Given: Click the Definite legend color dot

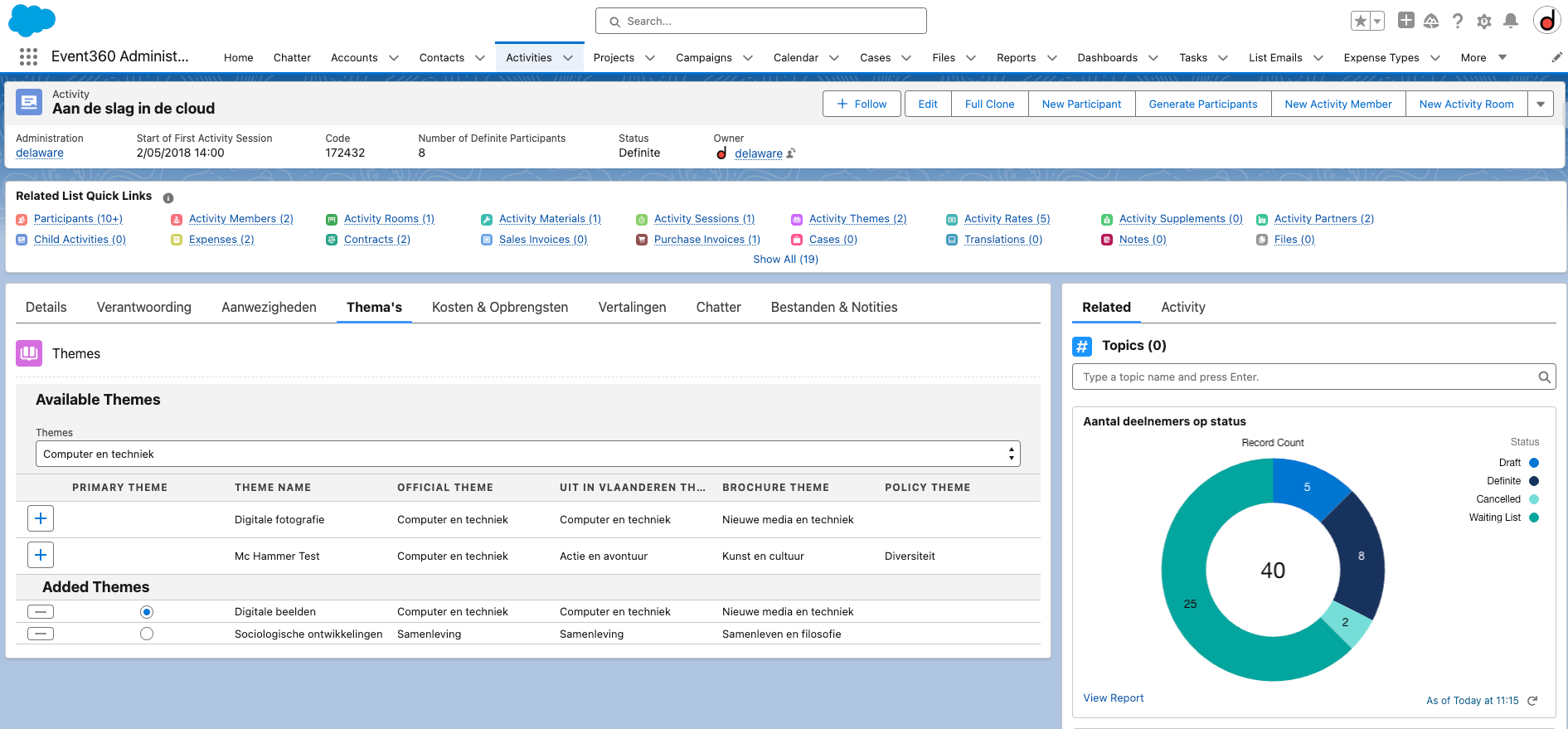Looking at the screenshot, I should (1534, 481).
